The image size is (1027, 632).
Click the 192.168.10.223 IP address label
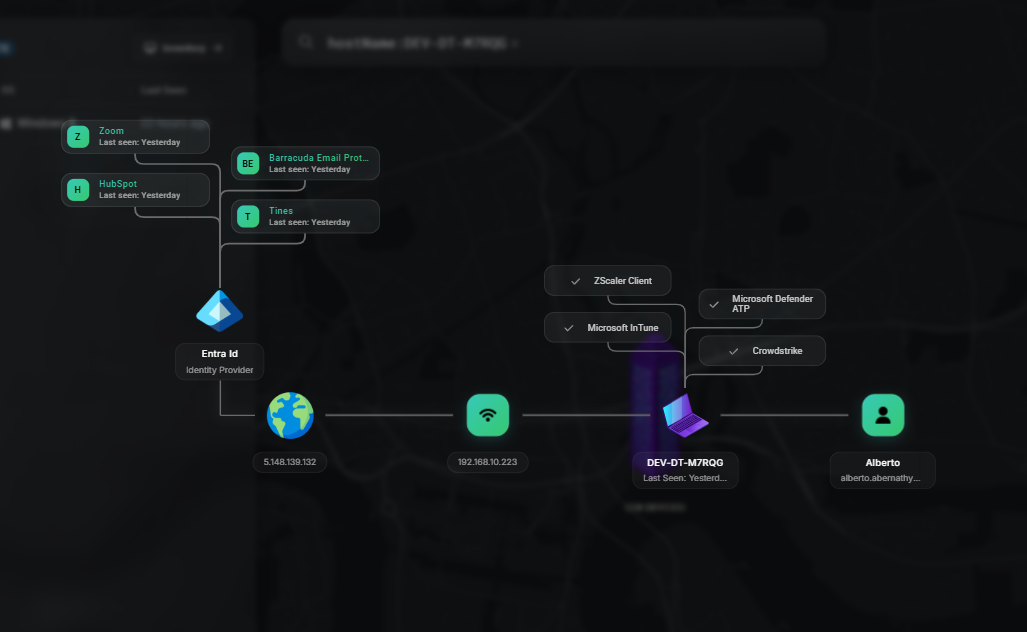(x=488, y=462)
